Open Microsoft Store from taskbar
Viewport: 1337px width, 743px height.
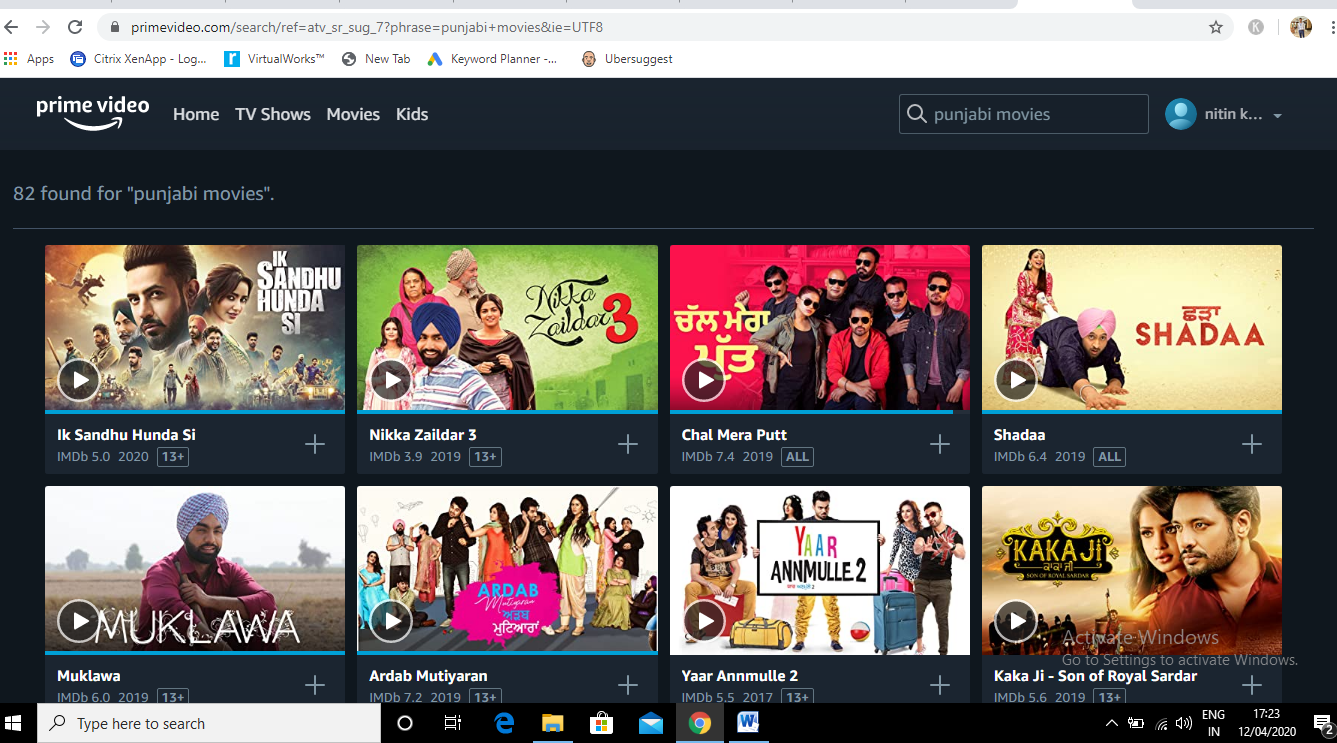tap(601, 723)
